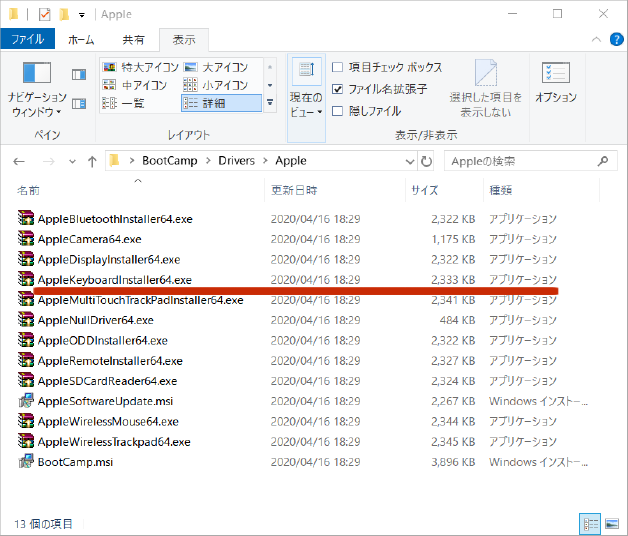This screenshot has width=628, height=536.
Task: Refresh the Apple folder view
Action: (427, 161)
